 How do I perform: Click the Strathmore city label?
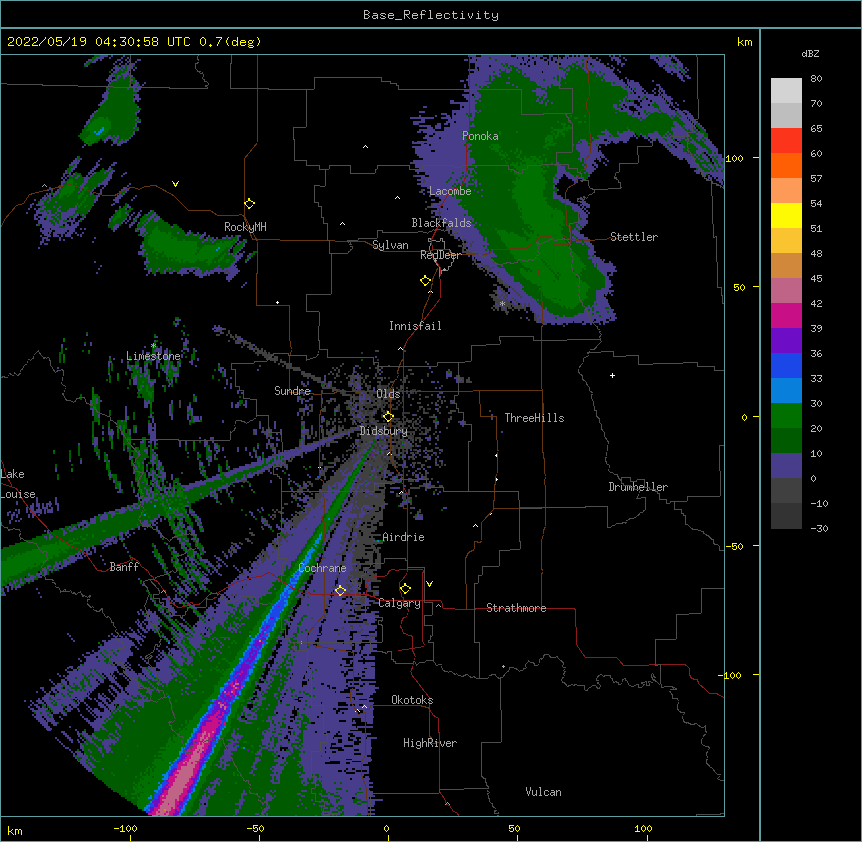[516, 608]
